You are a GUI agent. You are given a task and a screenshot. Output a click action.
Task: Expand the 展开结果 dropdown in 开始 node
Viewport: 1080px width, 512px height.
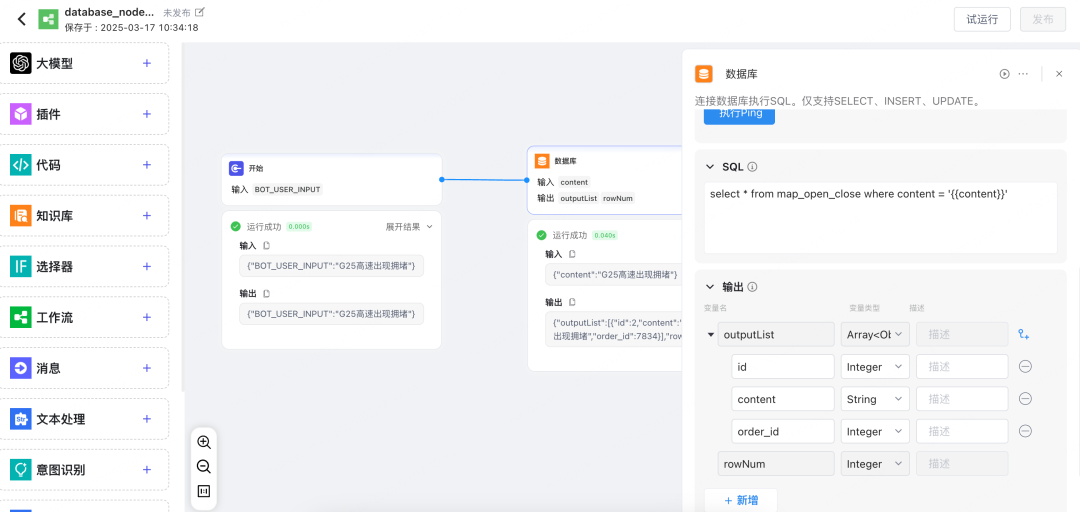coord(408,226)
